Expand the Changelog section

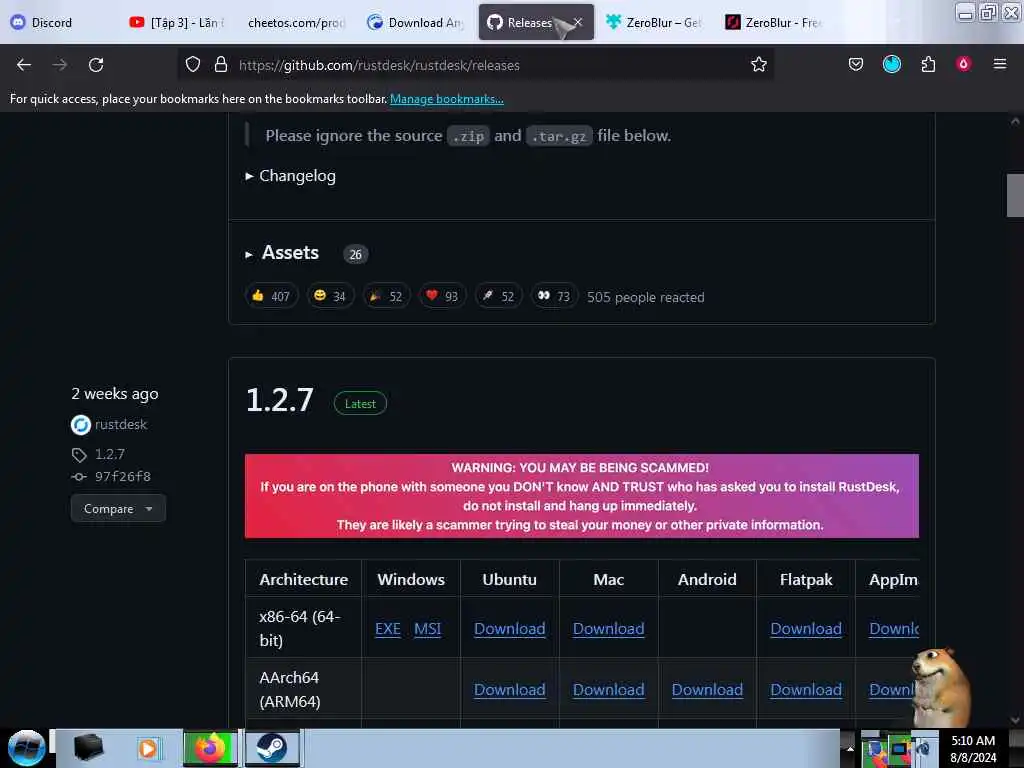[291, 176]
